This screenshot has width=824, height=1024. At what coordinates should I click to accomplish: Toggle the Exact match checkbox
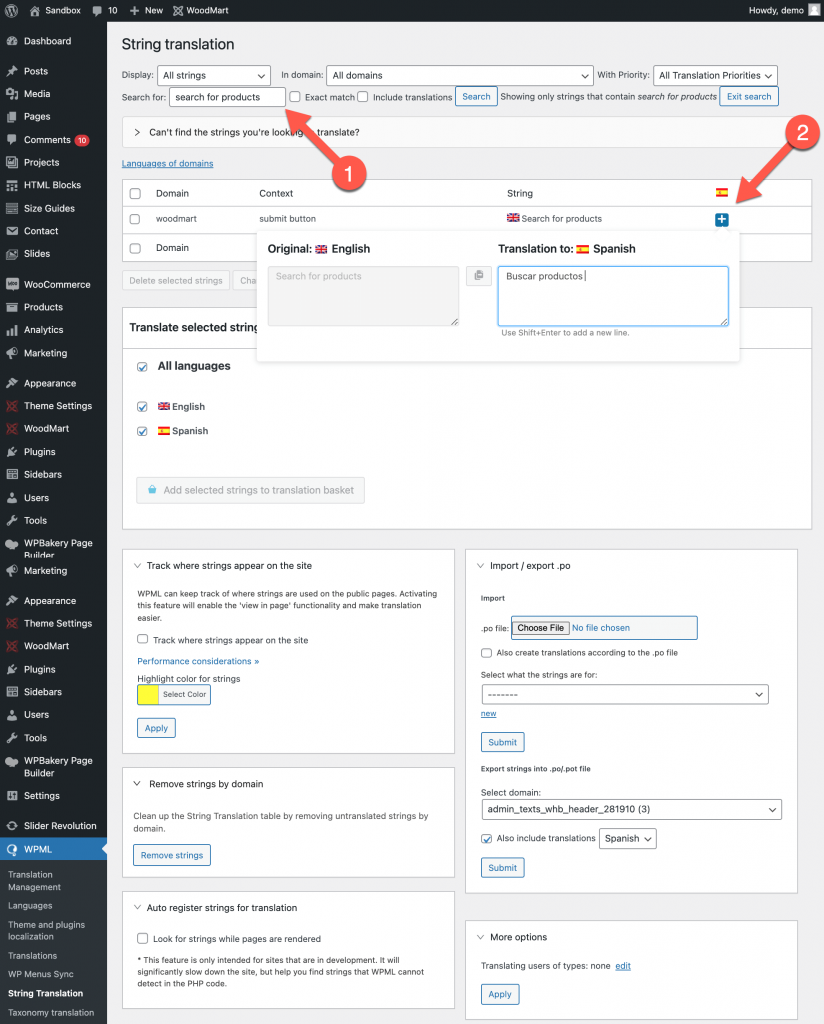[x=295, y=97]
